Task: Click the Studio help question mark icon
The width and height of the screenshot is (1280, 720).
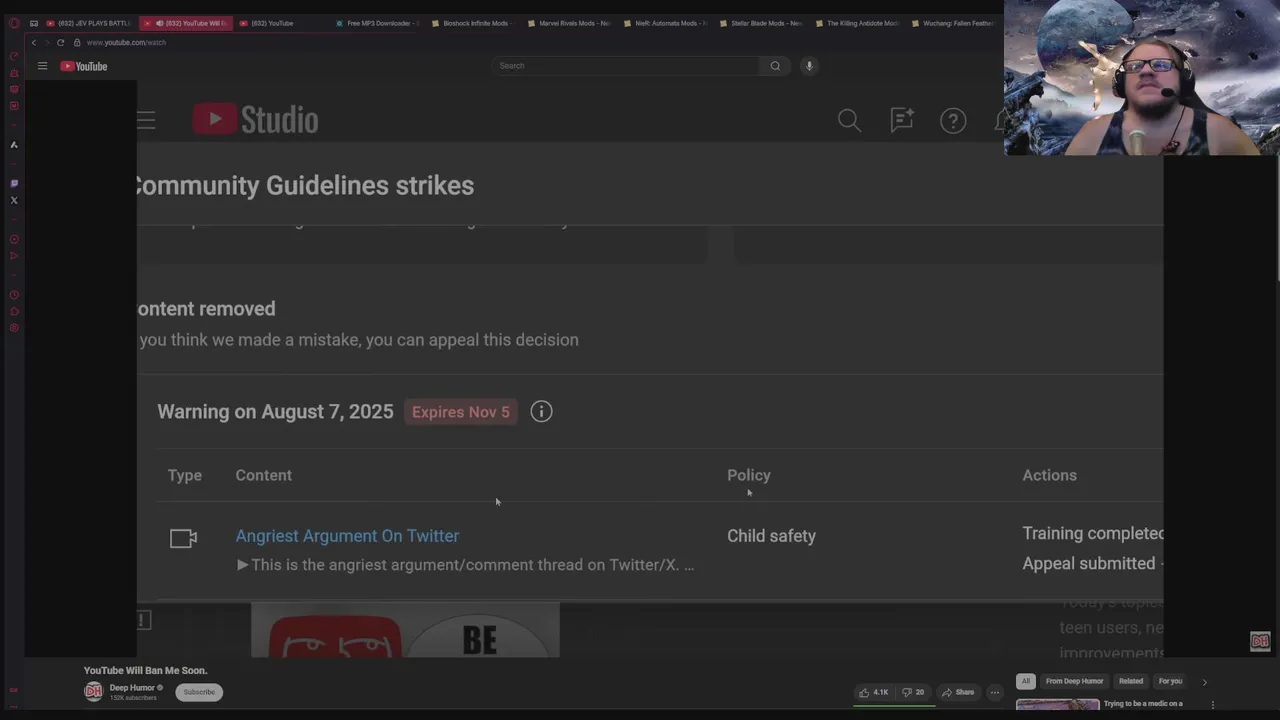Action: coord(953,120)
